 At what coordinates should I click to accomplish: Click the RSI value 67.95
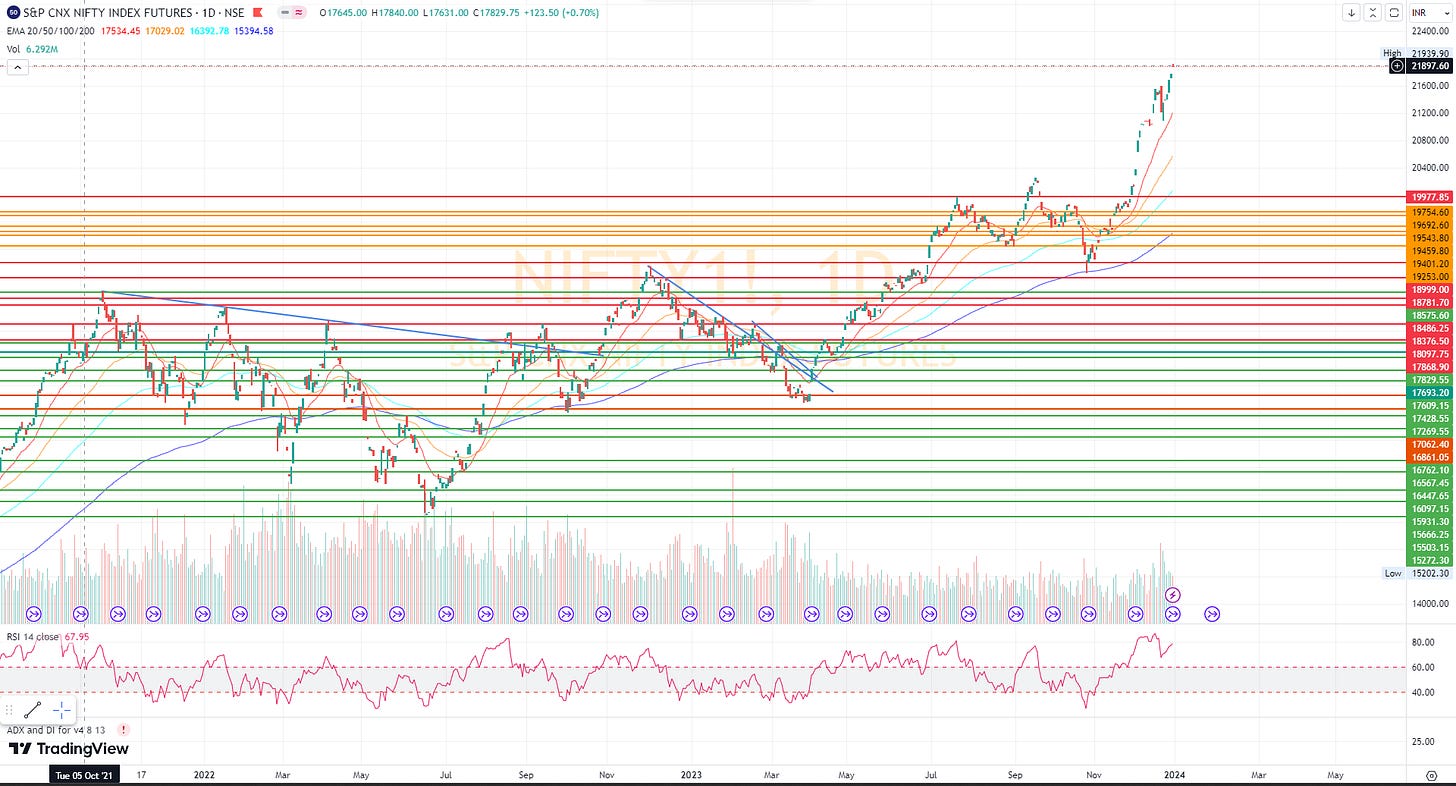click(77, 636)
